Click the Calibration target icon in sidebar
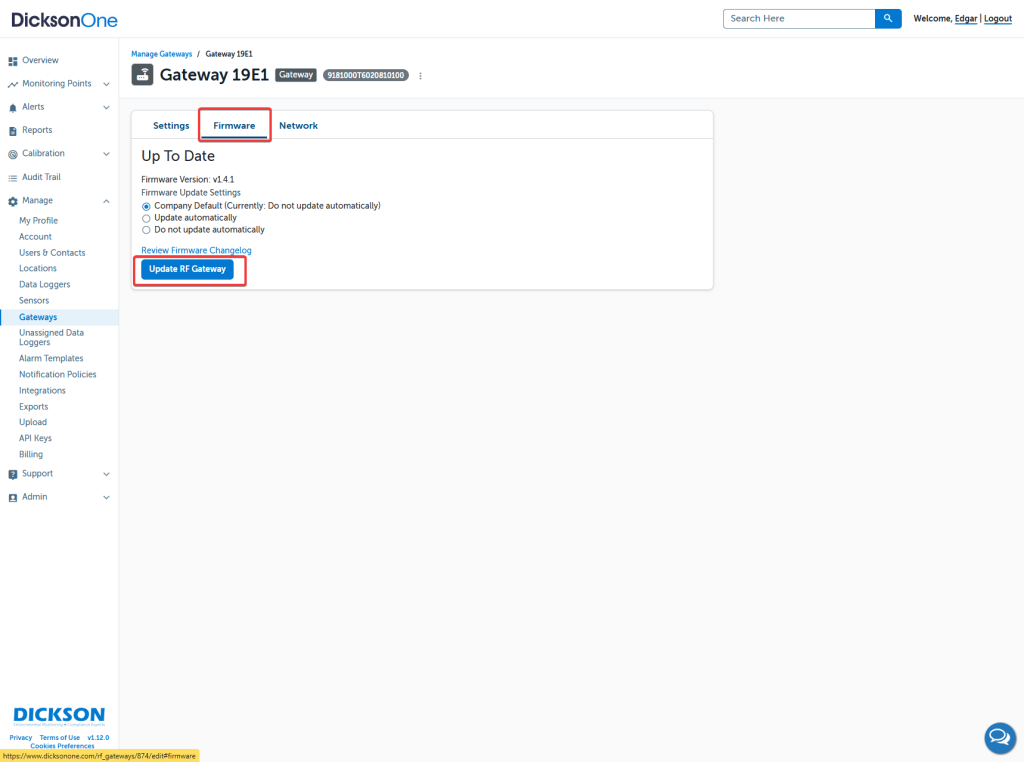 pos(13,154)
